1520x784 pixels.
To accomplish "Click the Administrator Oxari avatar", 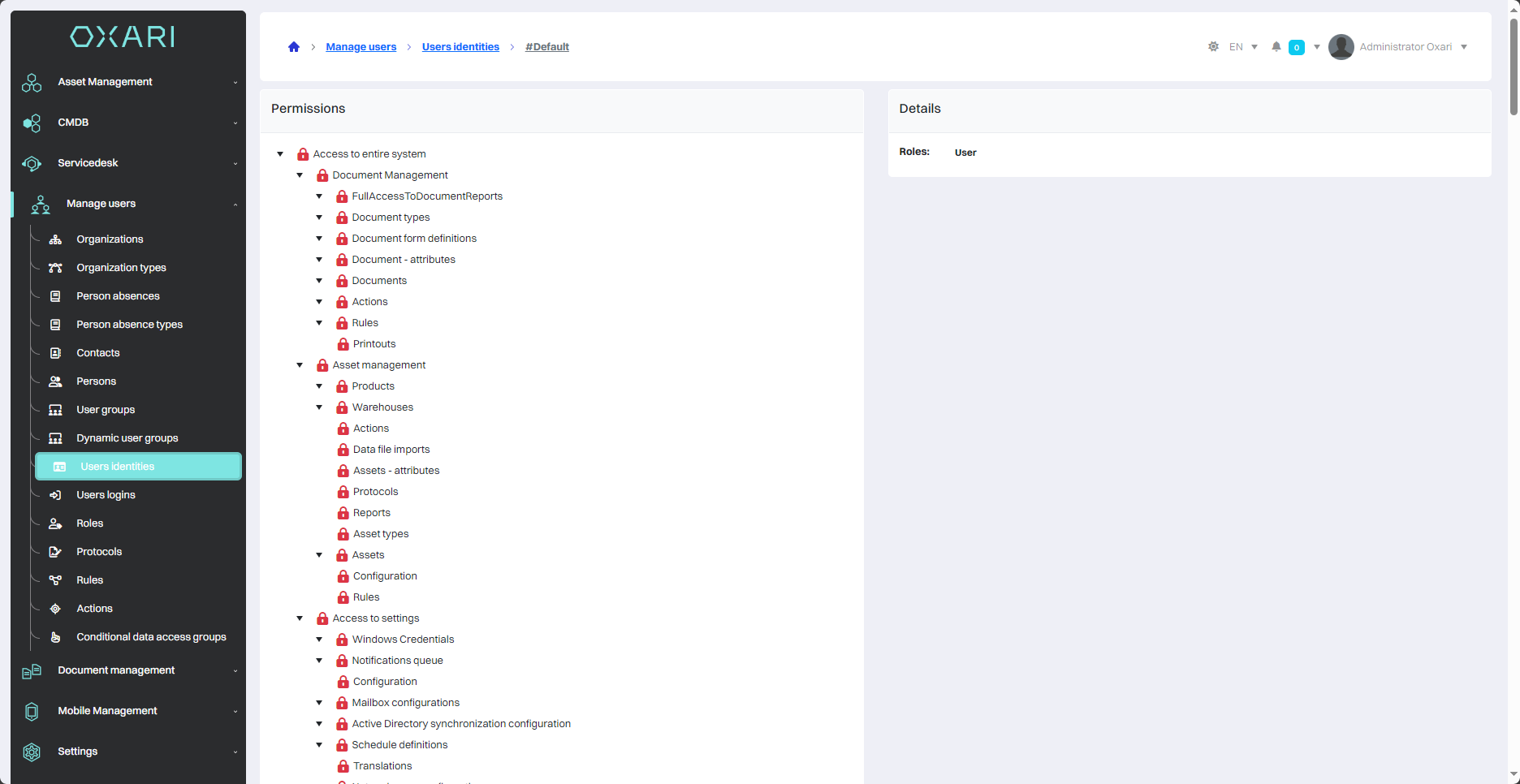I will point(1341,47).
